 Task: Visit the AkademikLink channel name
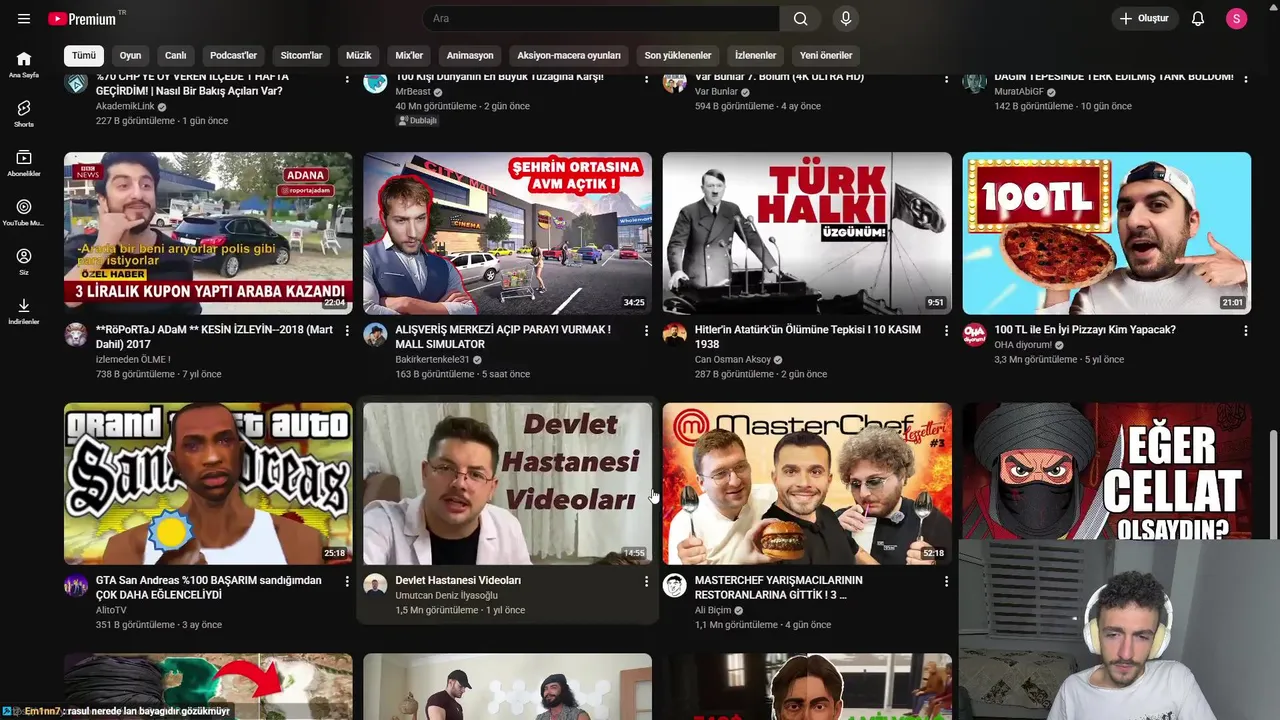[x=125, y=106]
